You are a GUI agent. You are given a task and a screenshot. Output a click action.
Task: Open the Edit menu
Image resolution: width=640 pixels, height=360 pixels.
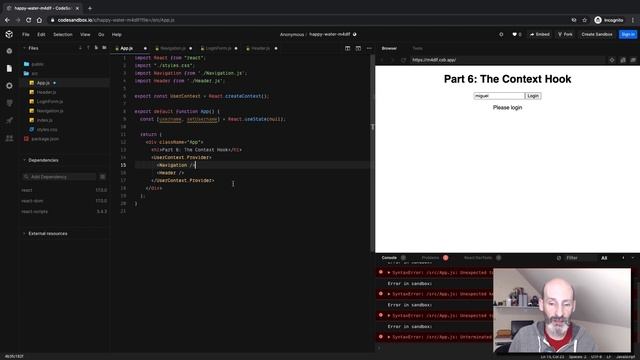click(x=41, y=35)
